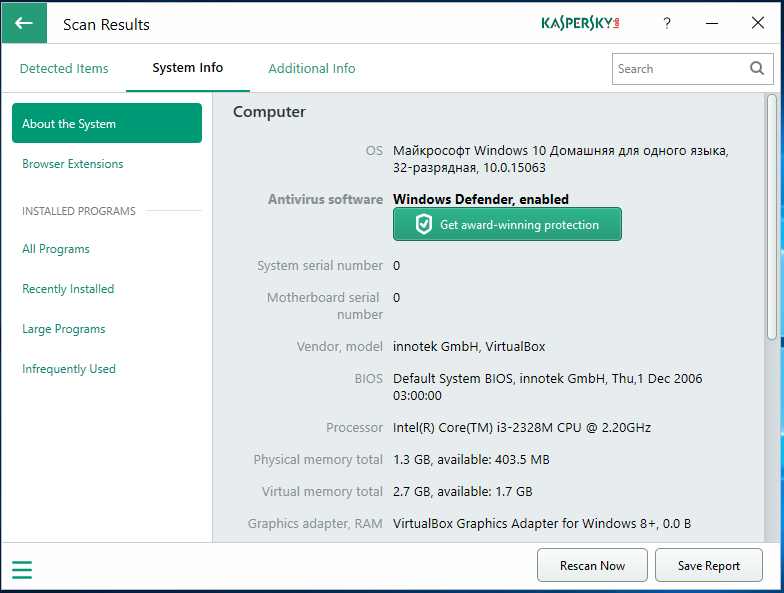This screenshot has width=784, height=593.
Task: View Recently Installed programs
Action: [68, 289]
